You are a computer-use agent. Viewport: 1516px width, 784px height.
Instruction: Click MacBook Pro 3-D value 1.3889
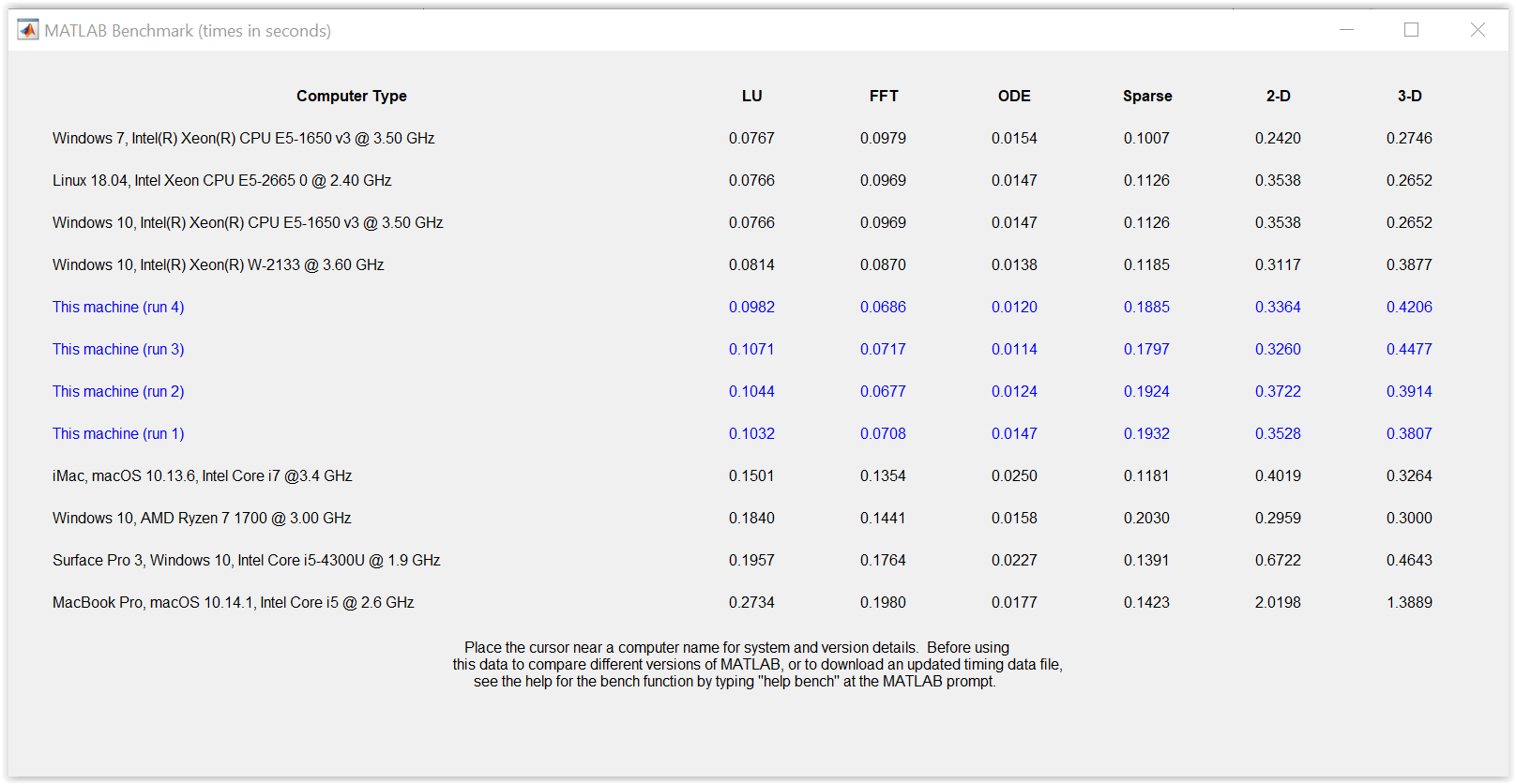click(x=1410, y=602)
